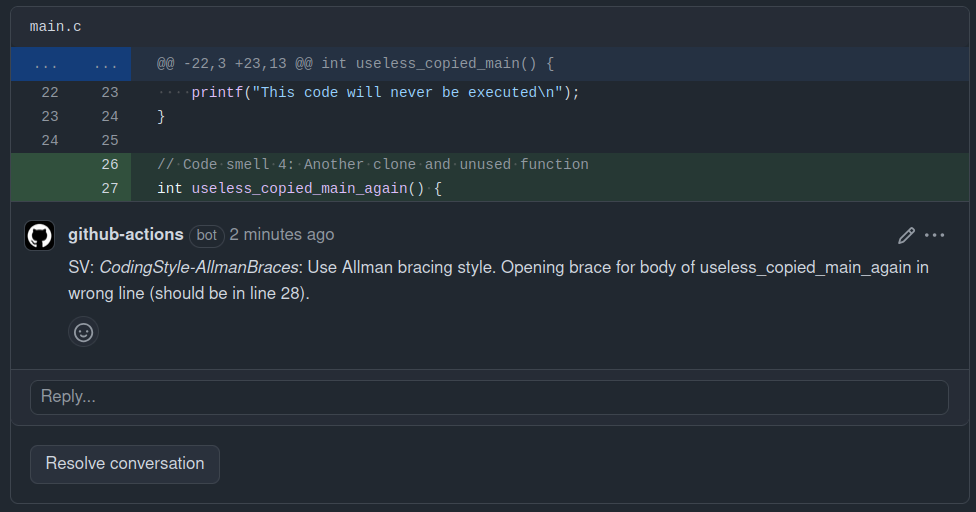Click the 'Code smell 4' comment line

pos(373,164)
